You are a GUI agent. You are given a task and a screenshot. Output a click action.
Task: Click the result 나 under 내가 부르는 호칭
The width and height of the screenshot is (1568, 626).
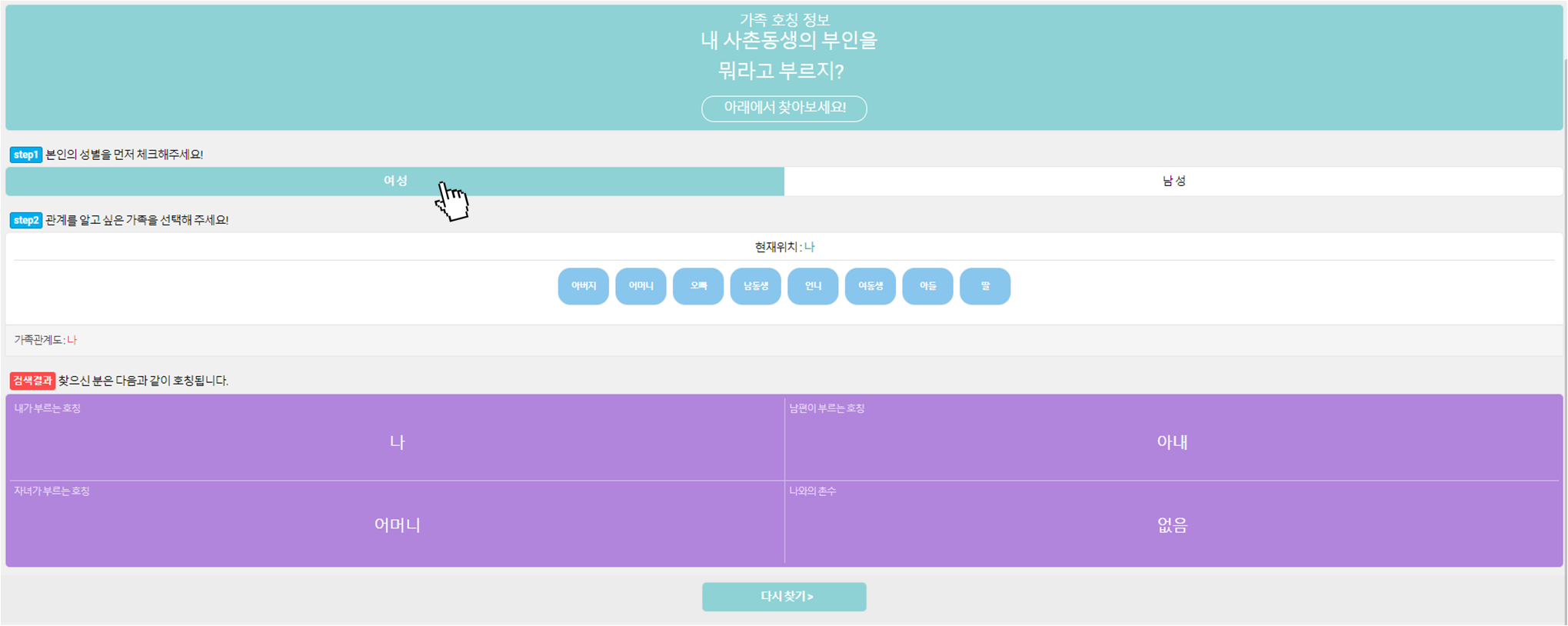point(397,442)
